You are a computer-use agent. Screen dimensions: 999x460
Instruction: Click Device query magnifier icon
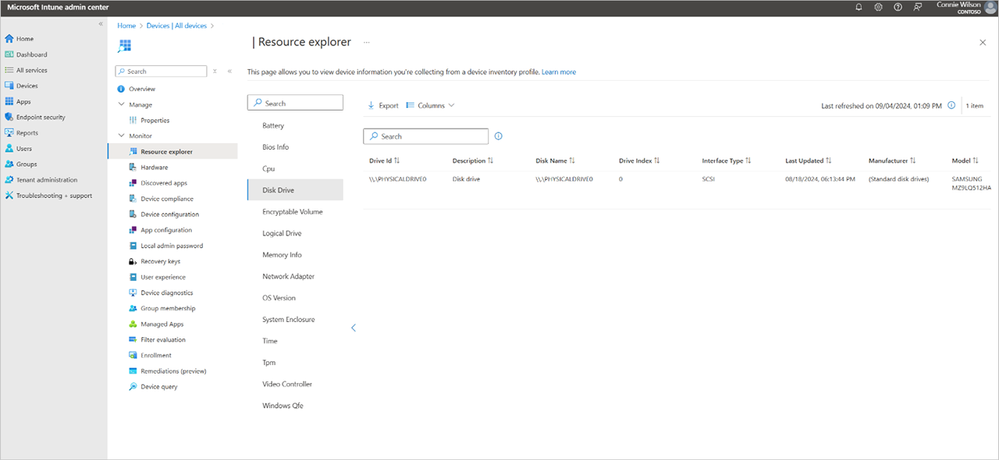tap(133, 387)
